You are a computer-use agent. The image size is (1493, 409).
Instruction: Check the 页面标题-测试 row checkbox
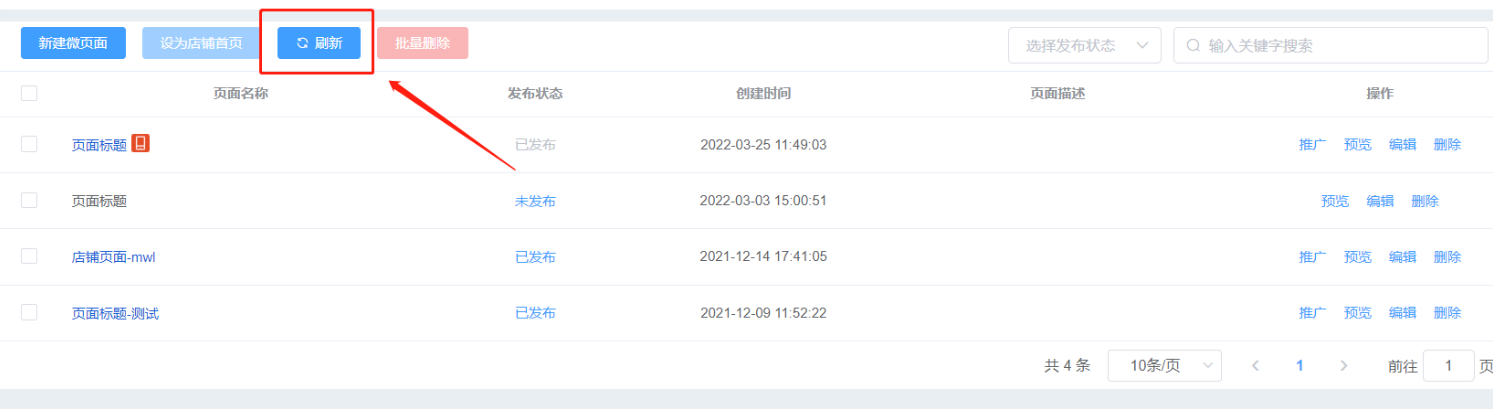click(x=29, y=312)
